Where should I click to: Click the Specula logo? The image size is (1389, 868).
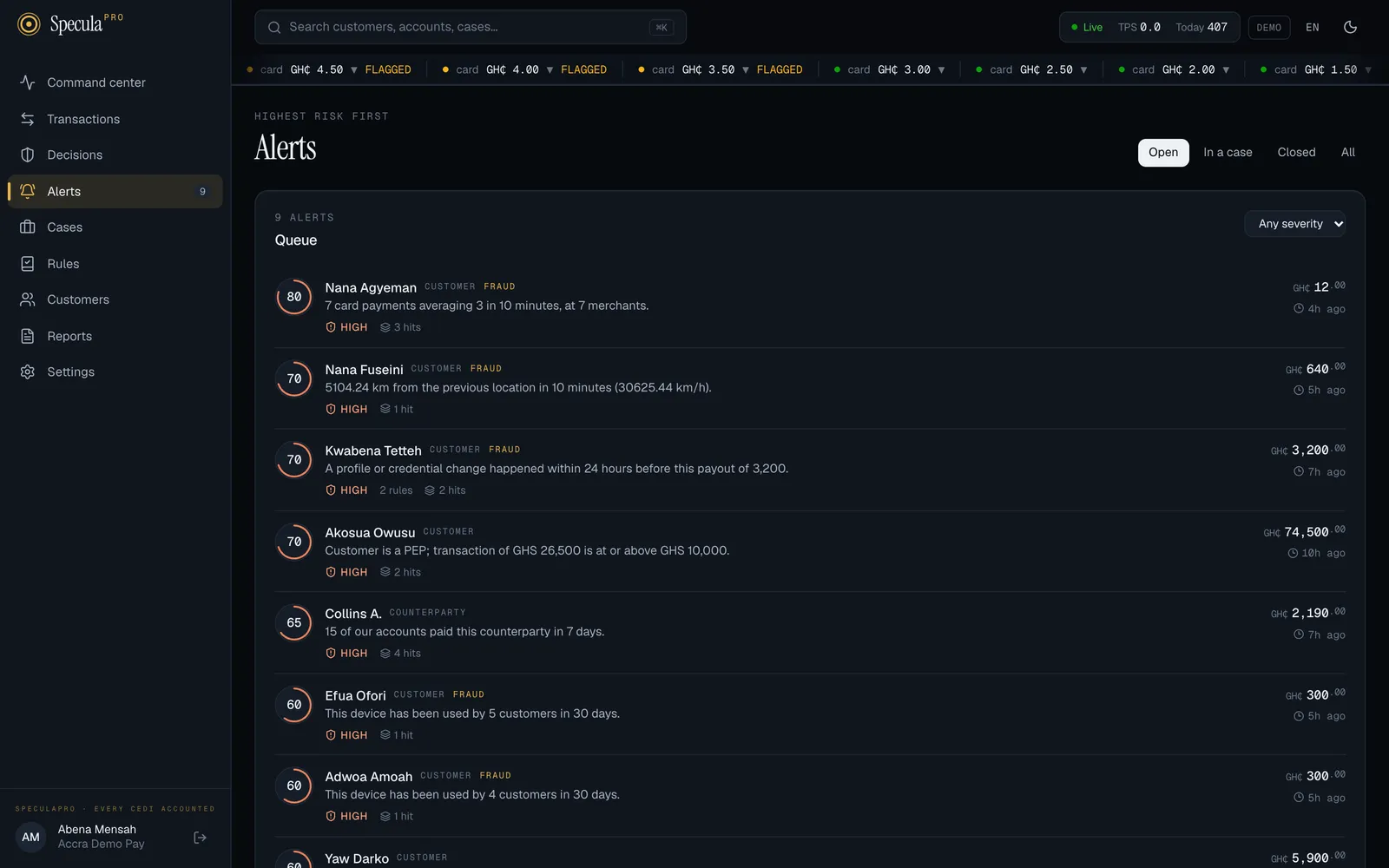70,24
